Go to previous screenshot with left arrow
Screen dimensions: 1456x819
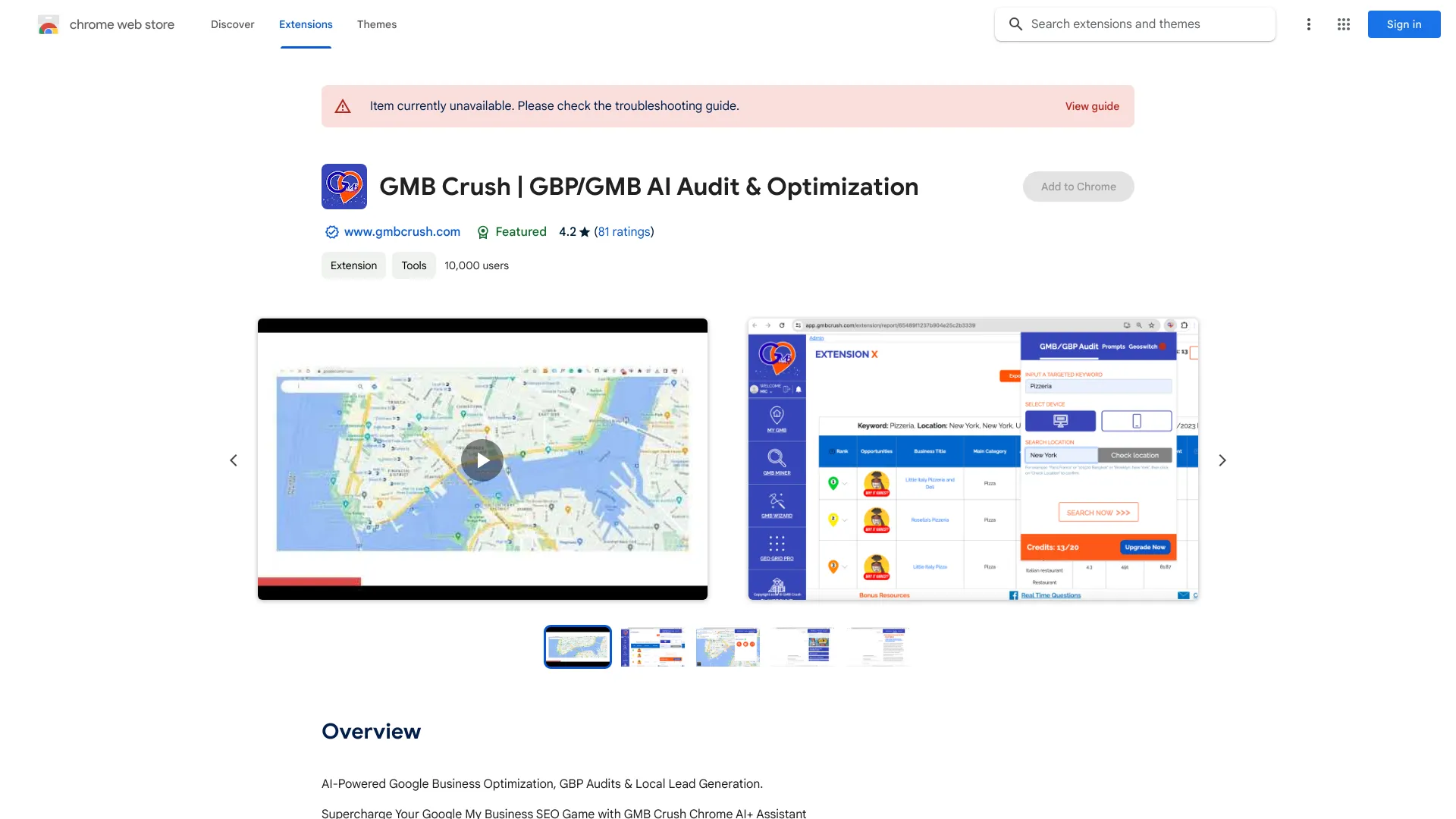[234, 460]
